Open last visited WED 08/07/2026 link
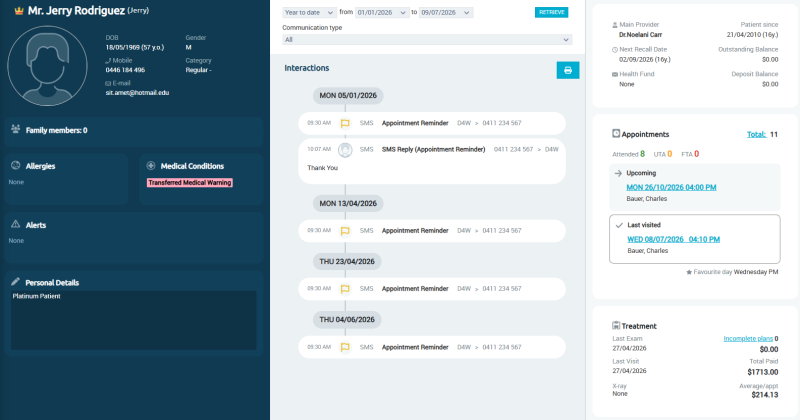The height and width of the screenshot is (420, 800). click(x=673, y=239)
